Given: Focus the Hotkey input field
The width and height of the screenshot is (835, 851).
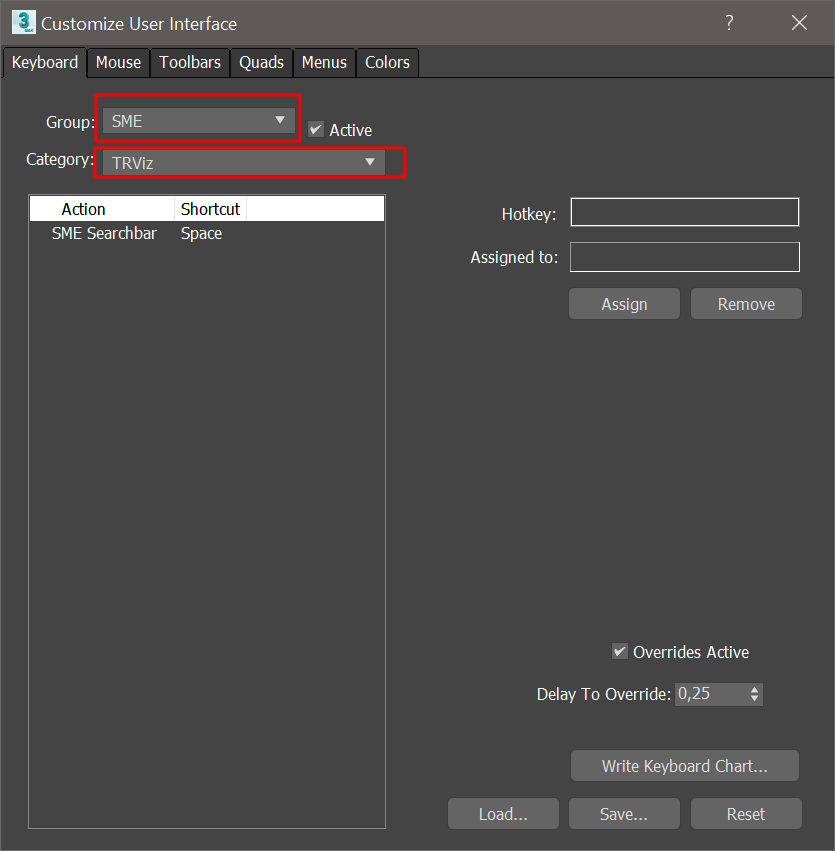Looking at the screenshot, I should tap(685, 212).
